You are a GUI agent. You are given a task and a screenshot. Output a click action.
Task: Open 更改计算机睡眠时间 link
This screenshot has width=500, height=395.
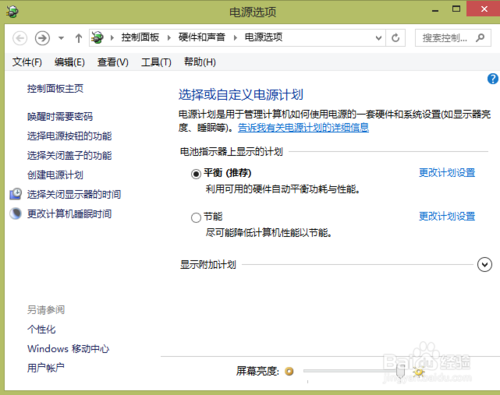tap(69, 214)
